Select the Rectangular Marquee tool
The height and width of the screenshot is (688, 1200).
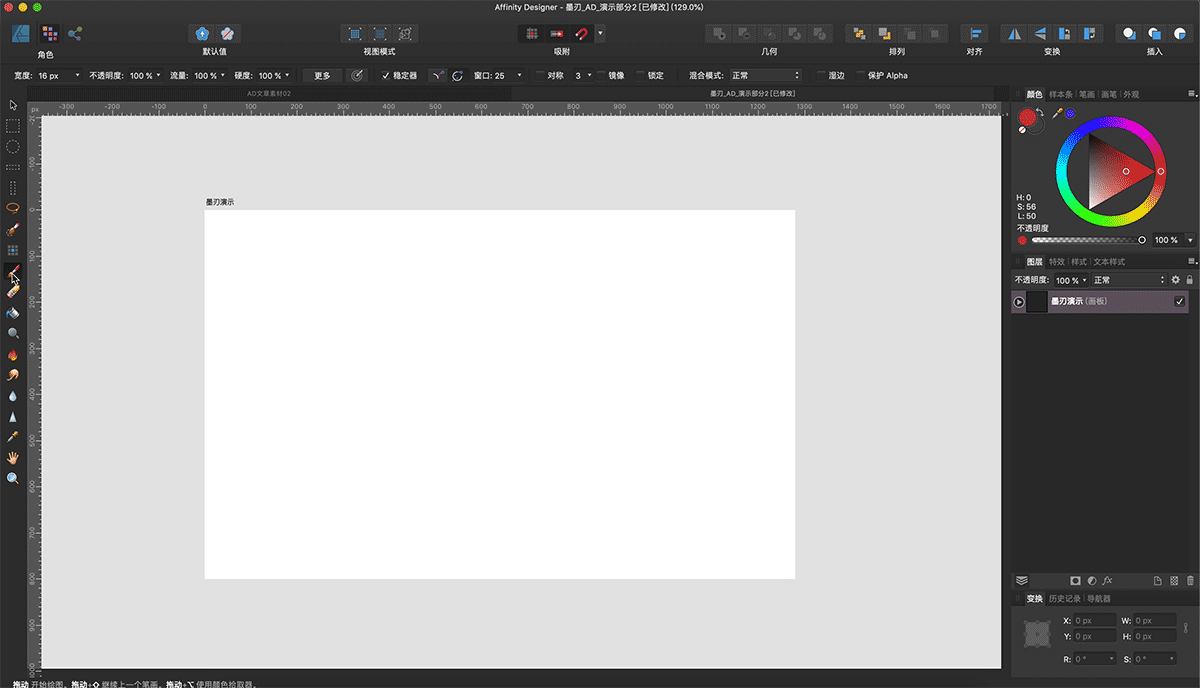coord(13,126)
